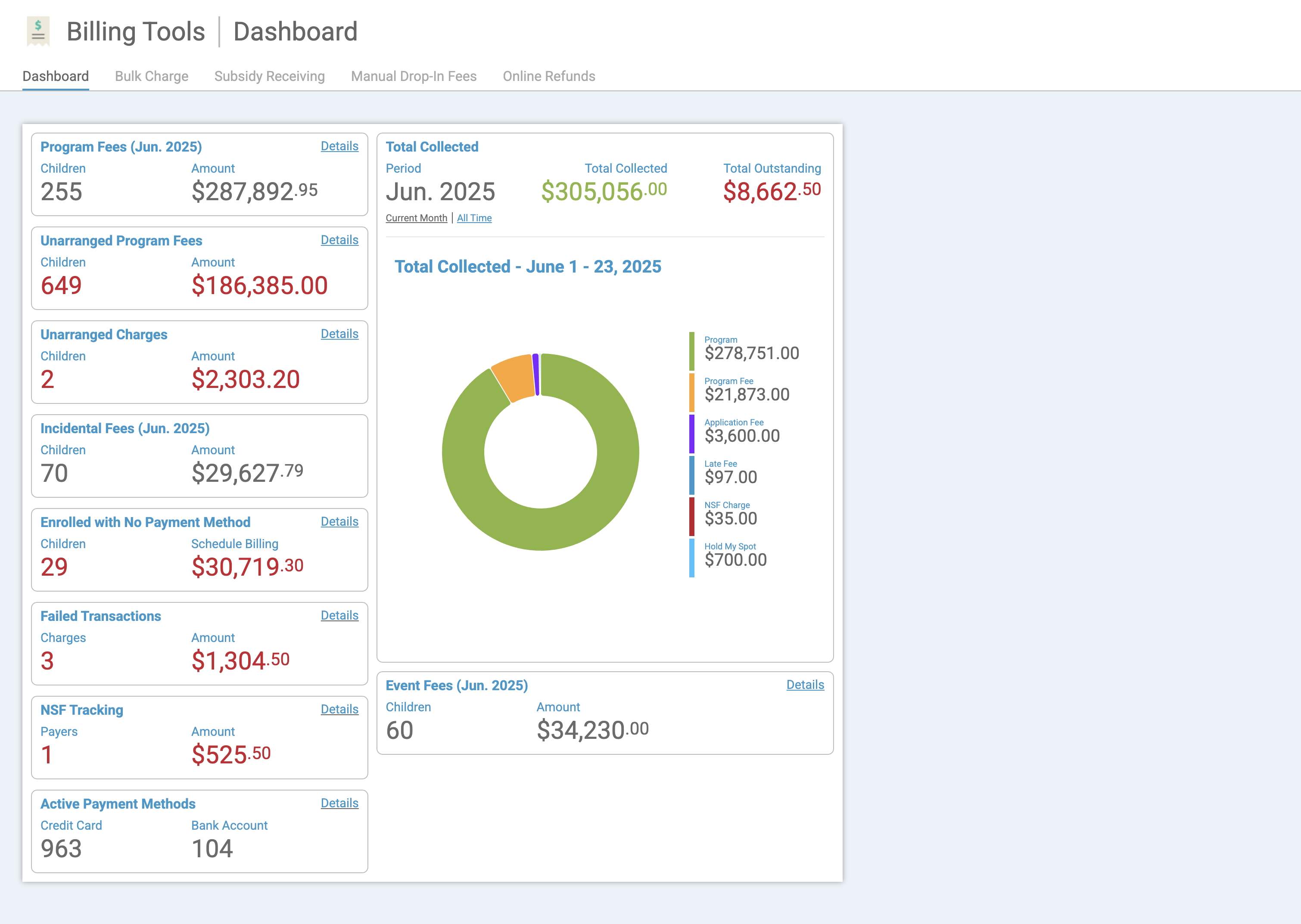
Task: View Failed Transactions Details
Action: pyautogui.click(x=339, y=616)
